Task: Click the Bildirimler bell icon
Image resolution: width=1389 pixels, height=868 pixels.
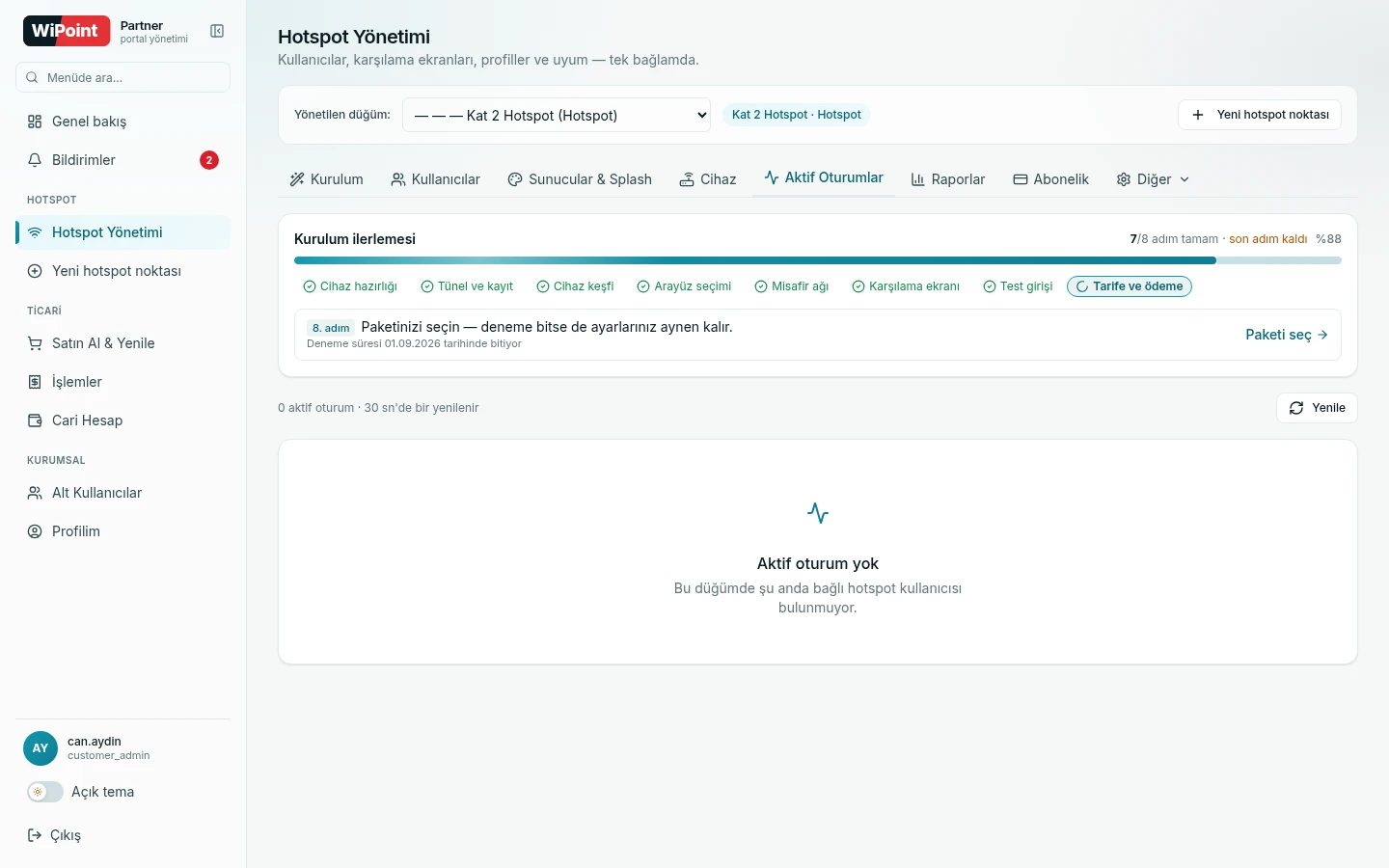Action: [35, 160]
